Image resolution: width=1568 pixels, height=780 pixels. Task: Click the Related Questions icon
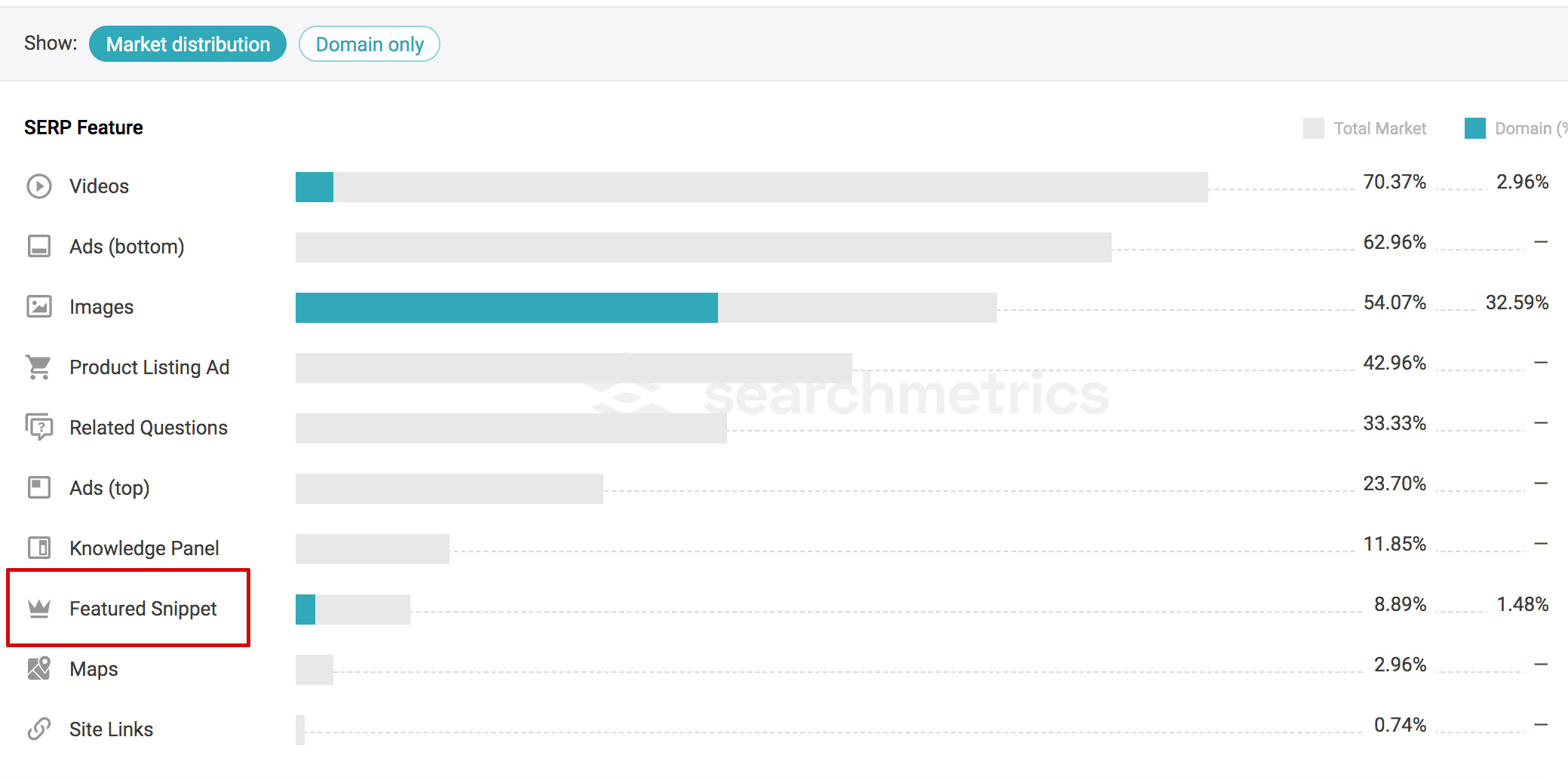click(39, 427)
